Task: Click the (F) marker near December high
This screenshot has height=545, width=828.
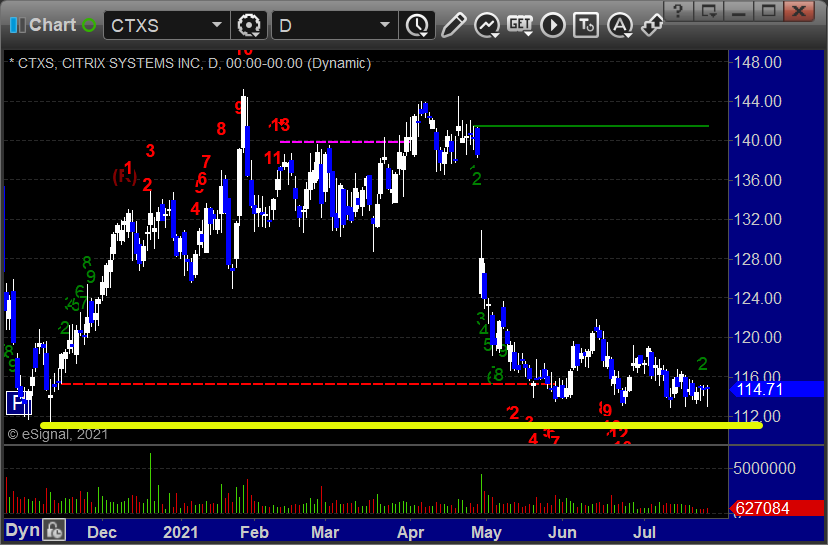Action: (x=125, y=176)
